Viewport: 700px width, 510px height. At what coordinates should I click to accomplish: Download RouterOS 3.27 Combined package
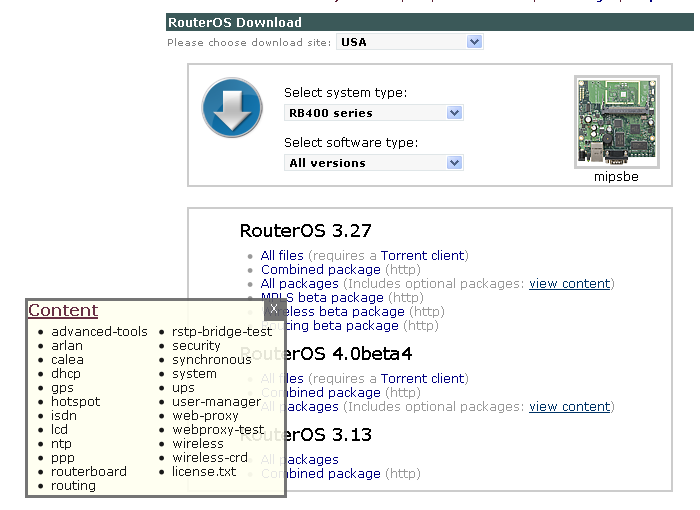point(321,270)
